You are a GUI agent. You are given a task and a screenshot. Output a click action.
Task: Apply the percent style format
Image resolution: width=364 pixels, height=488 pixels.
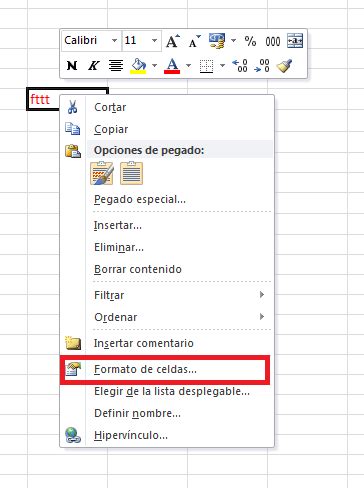pyautogui.click(x=250, y=41)
